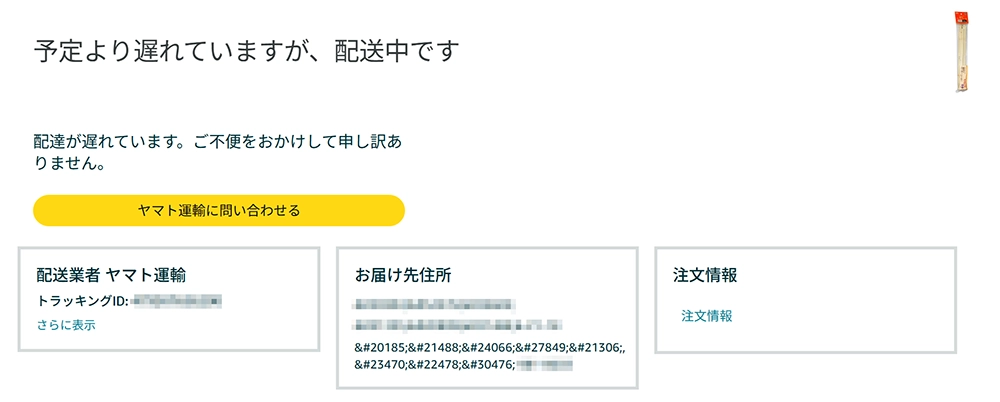
Task: Expand tracking details via さらに表示
Action: pos(66,325)
